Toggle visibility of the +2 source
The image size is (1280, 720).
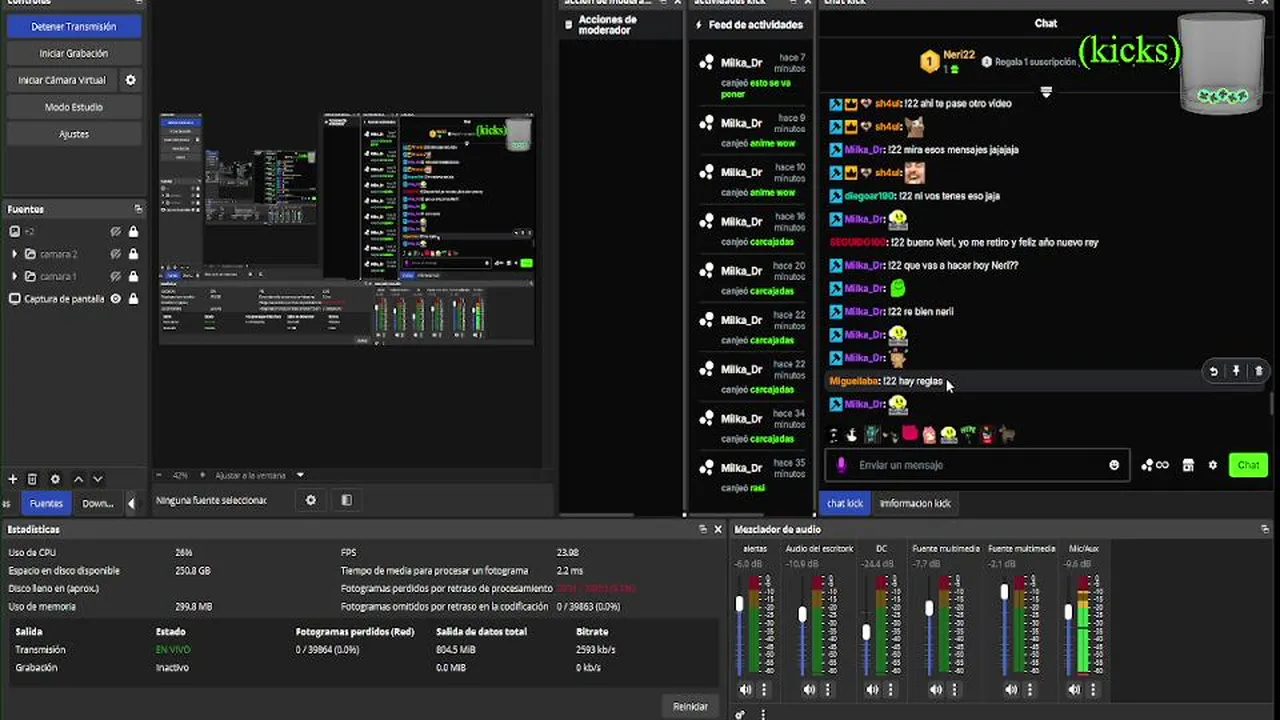point(116,232)
